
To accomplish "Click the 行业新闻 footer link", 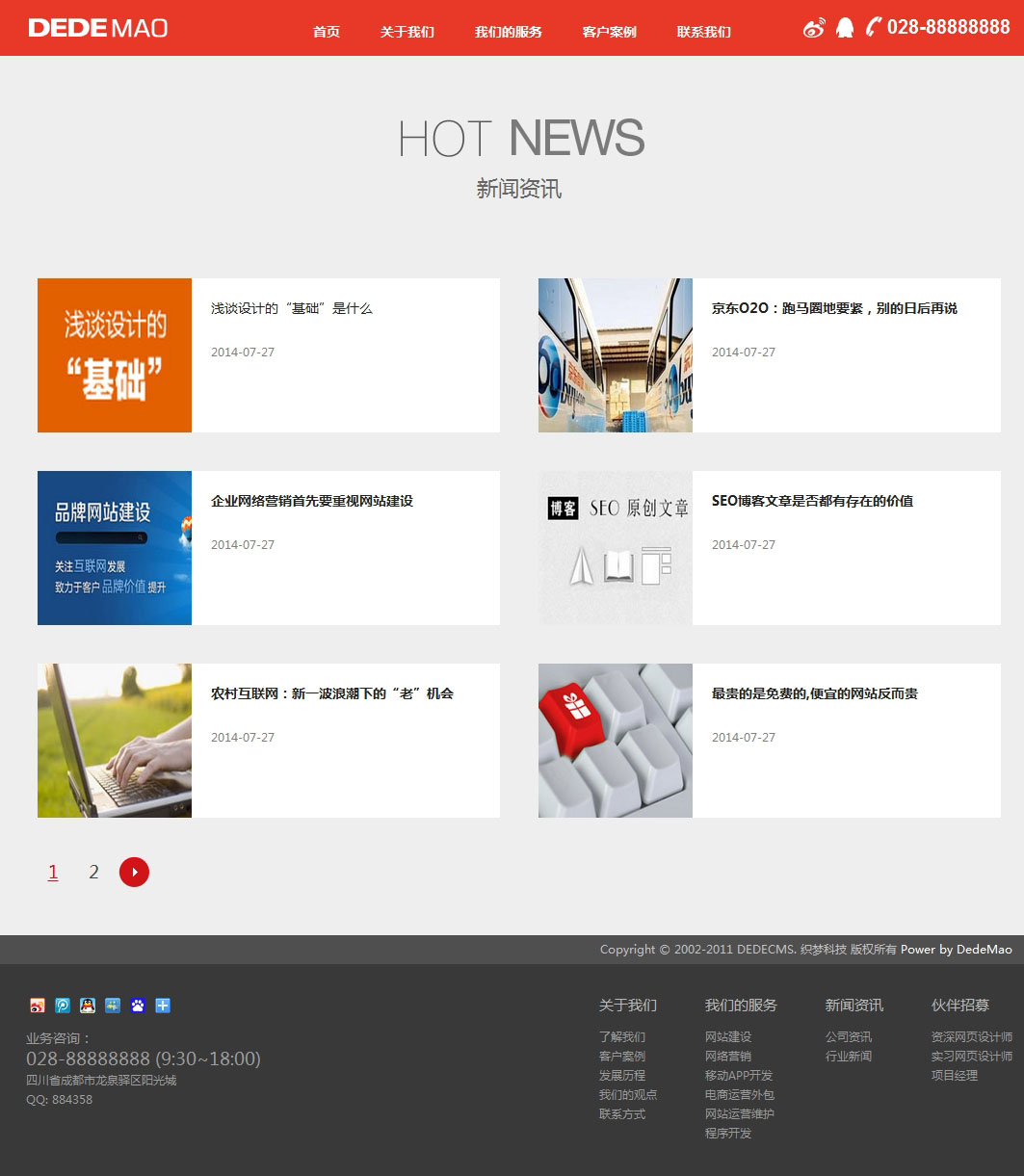I will [848, 1057].
